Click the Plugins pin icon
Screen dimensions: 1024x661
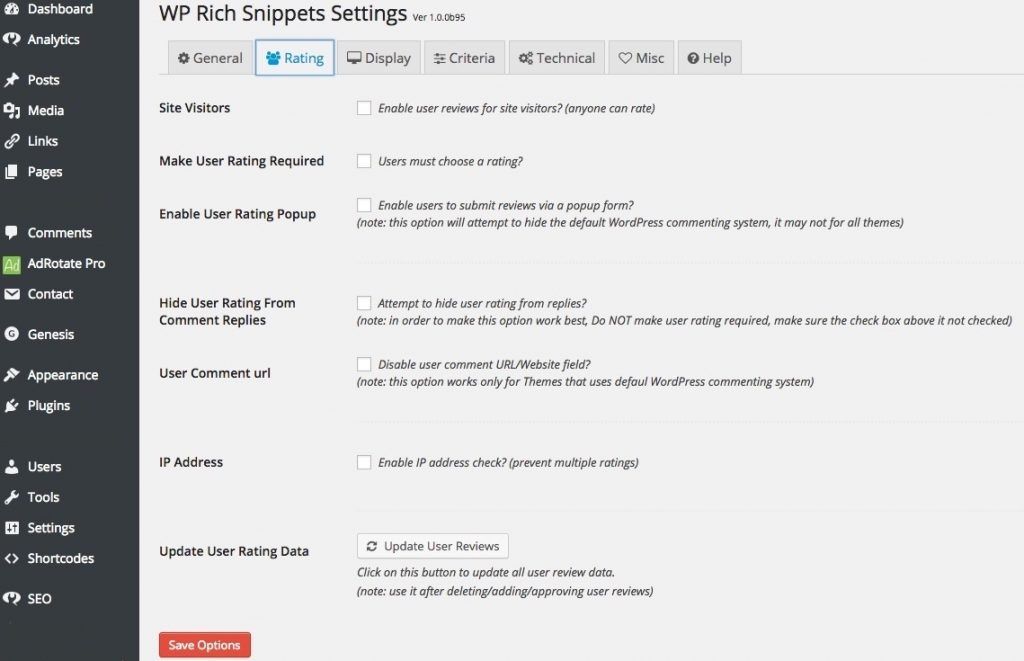click(x=47, y=405)
